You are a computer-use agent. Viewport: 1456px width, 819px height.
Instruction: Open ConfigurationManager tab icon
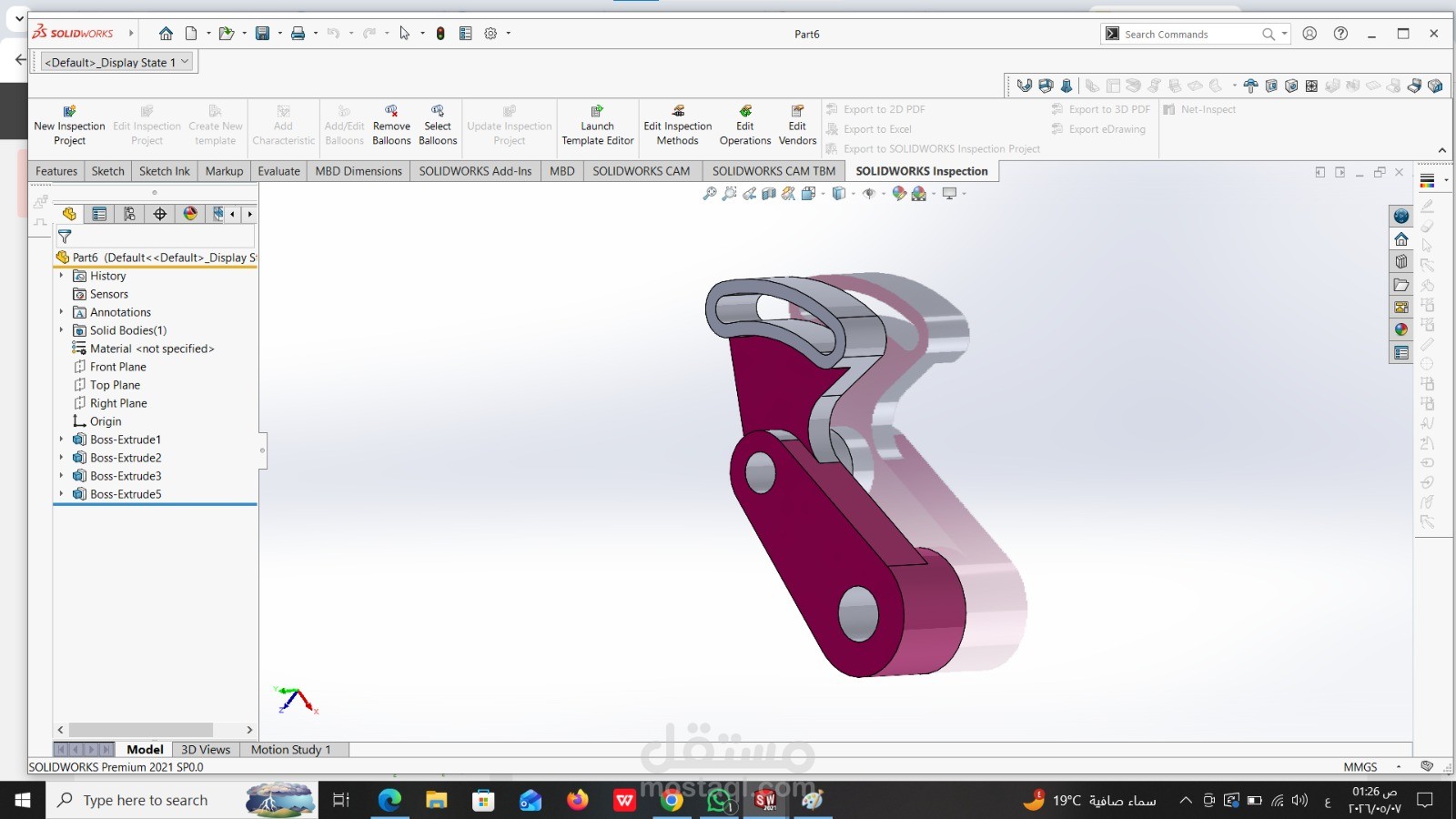129,214
